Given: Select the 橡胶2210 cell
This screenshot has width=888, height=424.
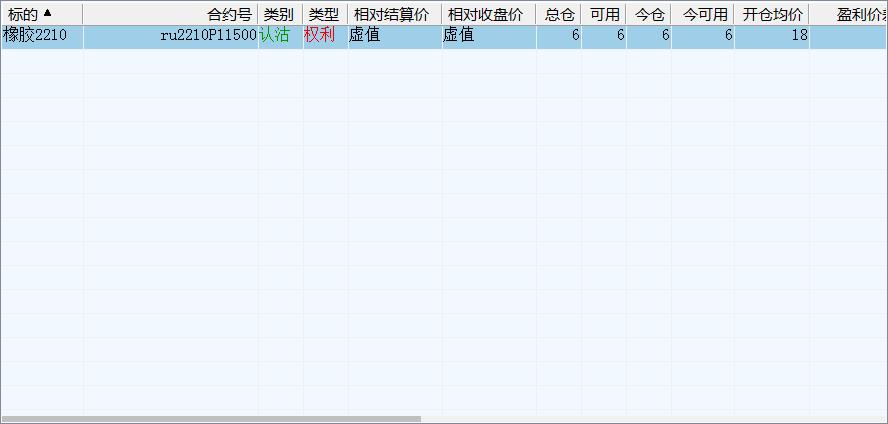Looking at the screenshot, I should (42, 36).
